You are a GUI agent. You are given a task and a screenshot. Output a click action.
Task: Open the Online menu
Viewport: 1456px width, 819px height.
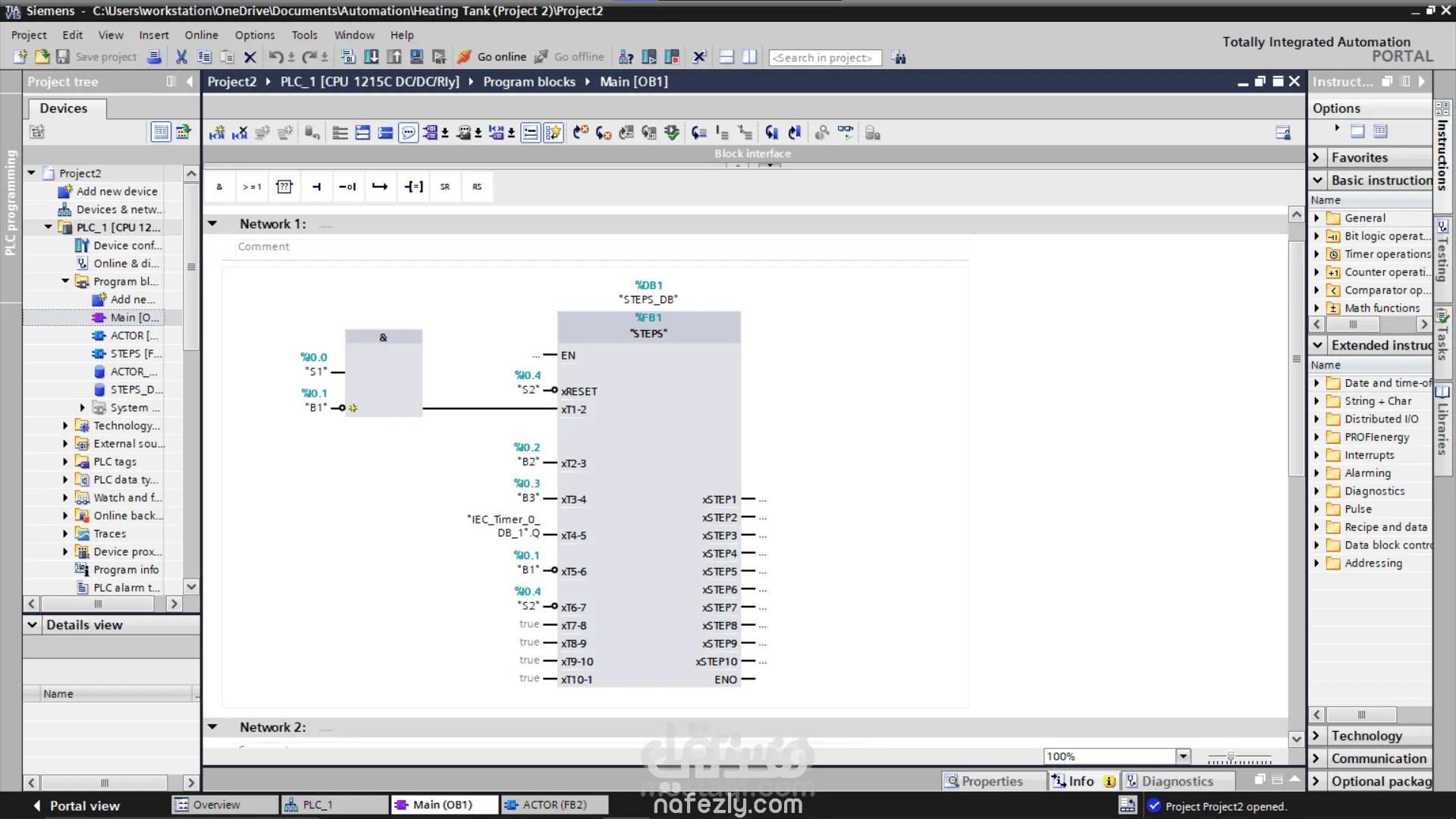click(201, 35)
